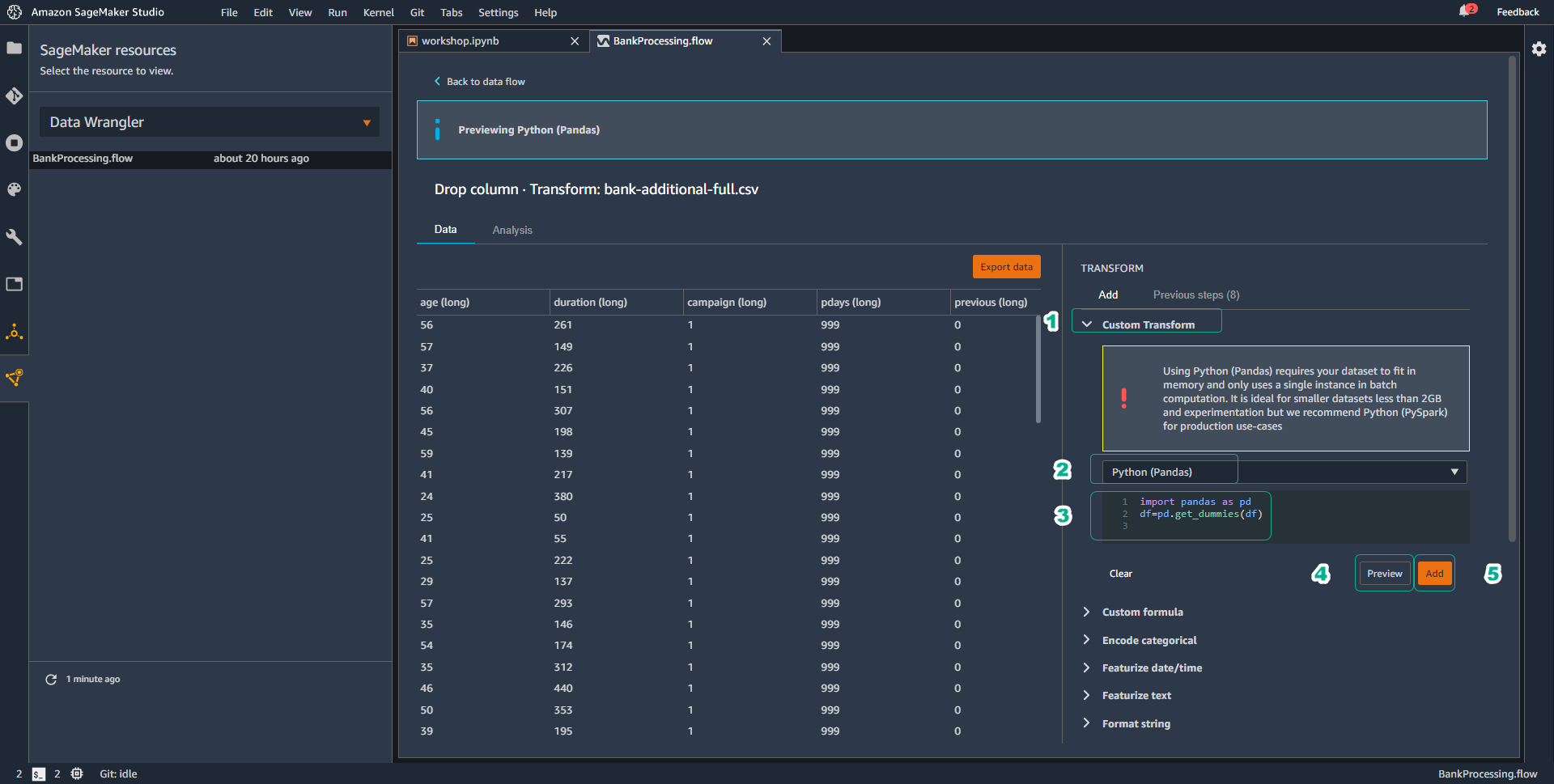The height and width of the screenshot is (784, 1554).
Task: Open the Data Wrangler resource dropdown
Action: [x=210, y=122]
